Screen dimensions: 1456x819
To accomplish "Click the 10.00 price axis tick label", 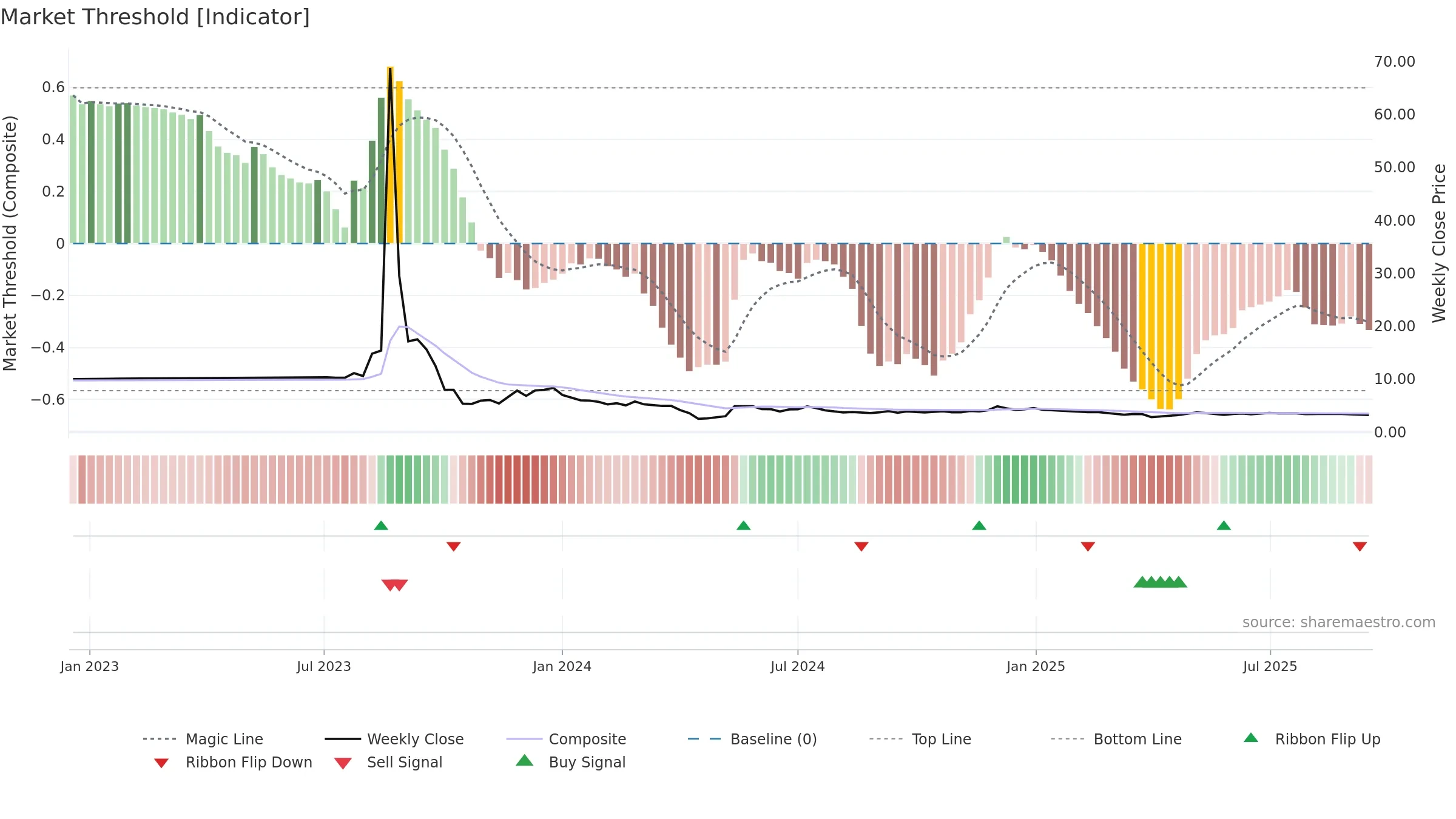I will (x=1395, y=379).
